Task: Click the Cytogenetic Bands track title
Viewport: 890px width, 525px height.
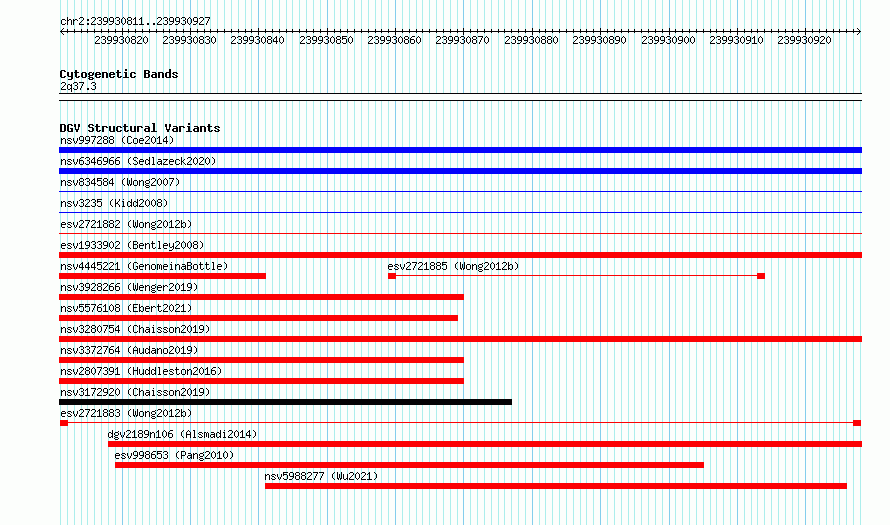Action: [x=119, y=74]
